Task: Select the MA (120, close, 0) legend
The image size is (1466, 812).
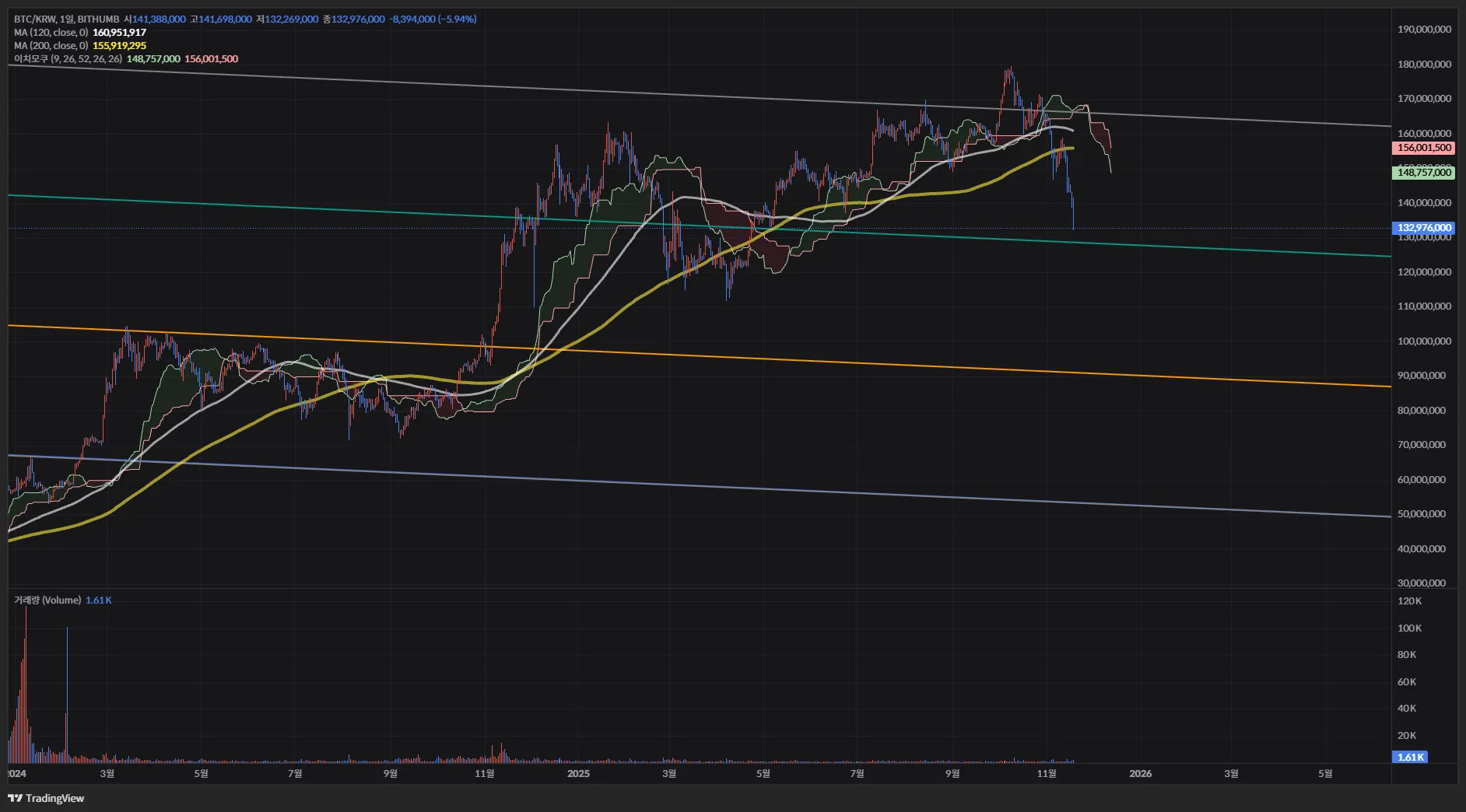Action: (51, 32)
